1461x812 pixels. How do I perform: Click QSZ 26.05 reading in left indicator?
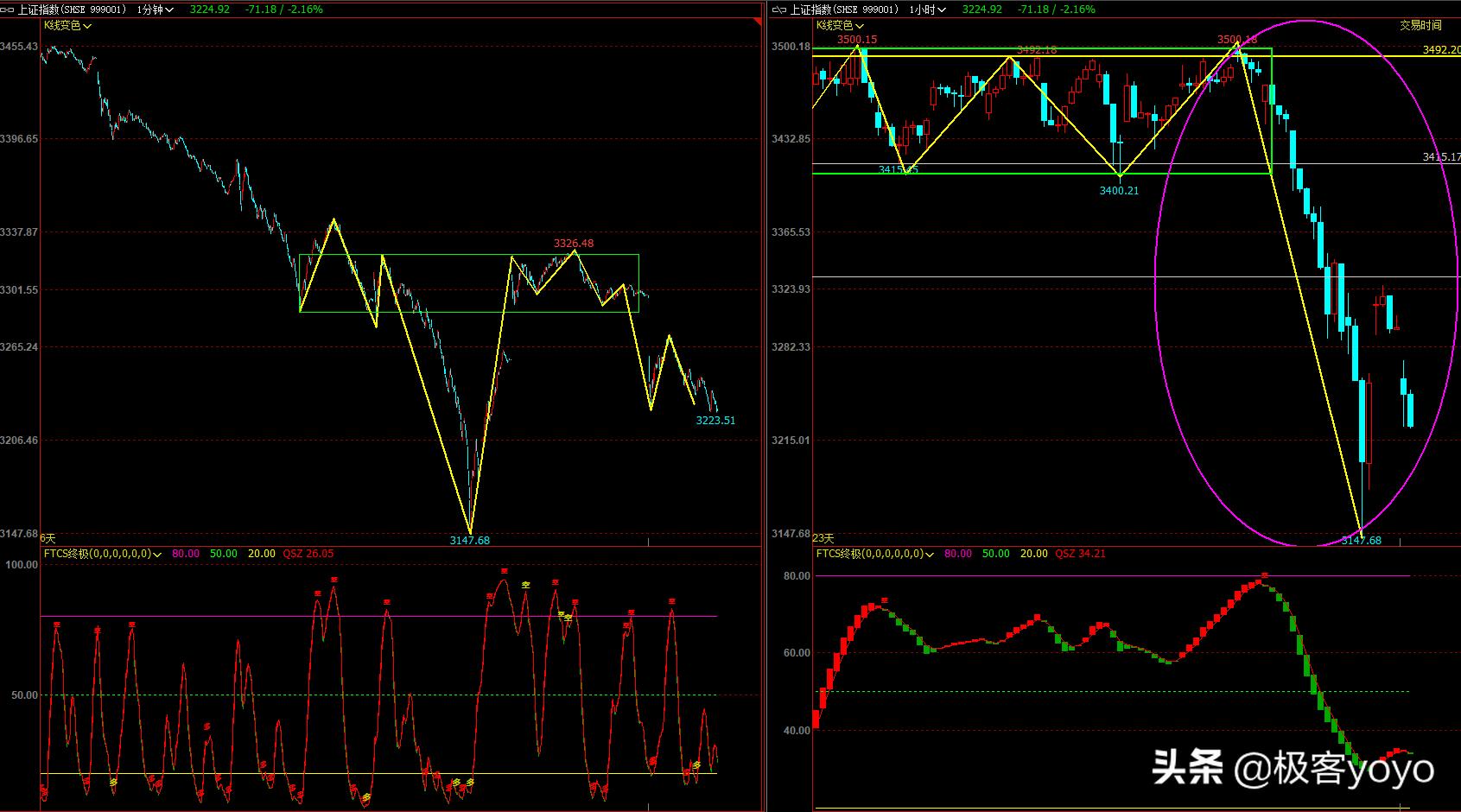click(x=308, y=554)
